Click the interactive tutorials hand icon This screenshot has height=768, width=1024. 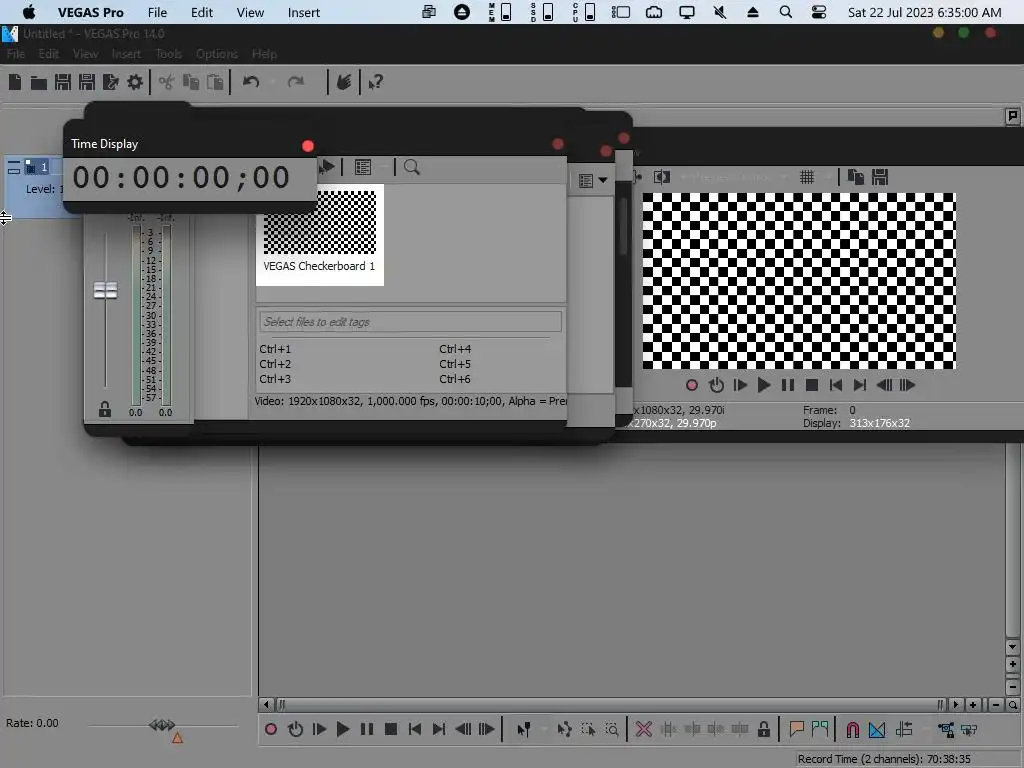(344, 82)
